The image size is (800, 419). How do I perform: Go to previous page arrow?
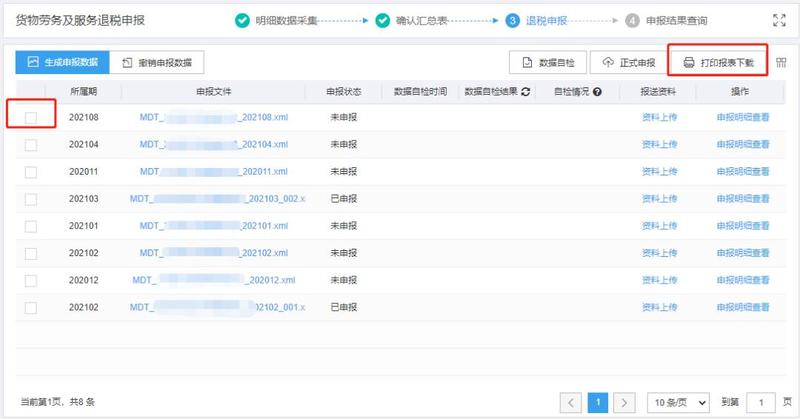(571, 402)
